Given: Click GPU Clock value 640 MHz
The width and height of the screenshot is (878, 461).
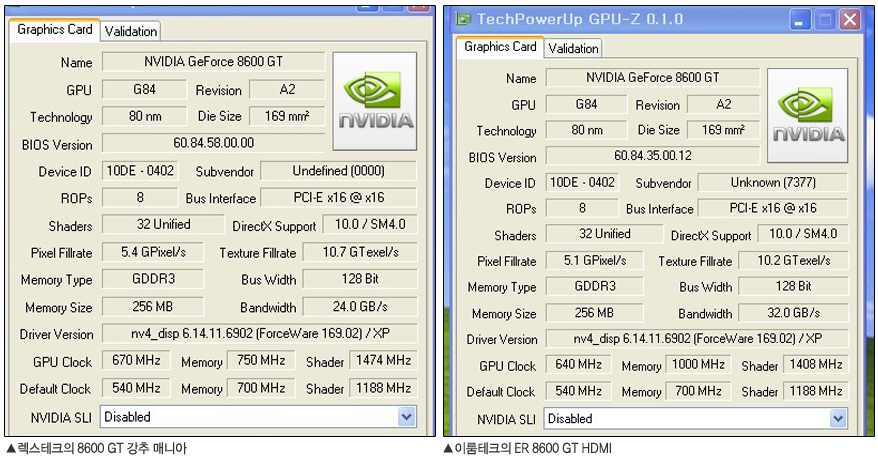Looking at the screenshot, I should tap(578, 365).
